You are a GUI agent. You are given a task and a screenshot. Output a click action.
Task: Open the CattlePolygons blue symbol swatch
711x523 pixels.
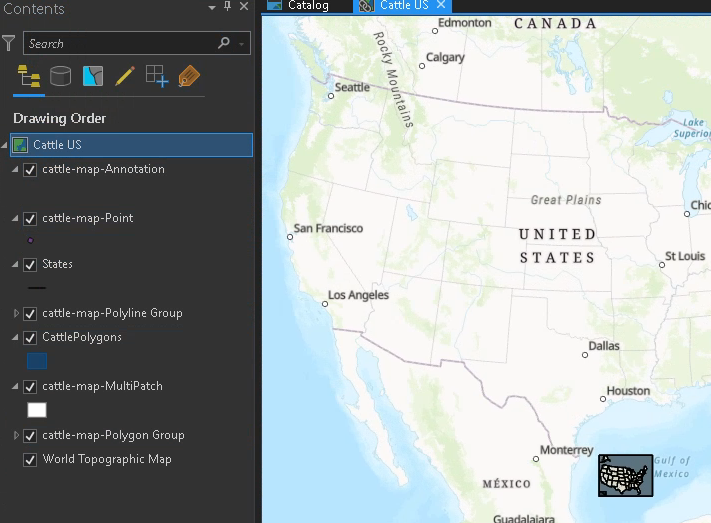pyautogui.click(x=37, y=361)
